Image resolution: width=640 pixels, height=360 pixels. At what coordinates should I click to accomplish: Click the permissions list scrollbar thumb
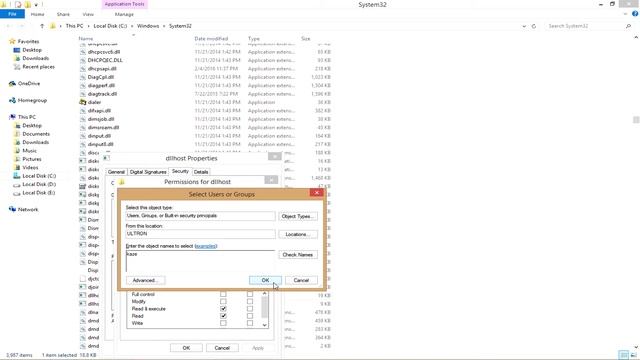pyautogui.click(x=264, y=307)
